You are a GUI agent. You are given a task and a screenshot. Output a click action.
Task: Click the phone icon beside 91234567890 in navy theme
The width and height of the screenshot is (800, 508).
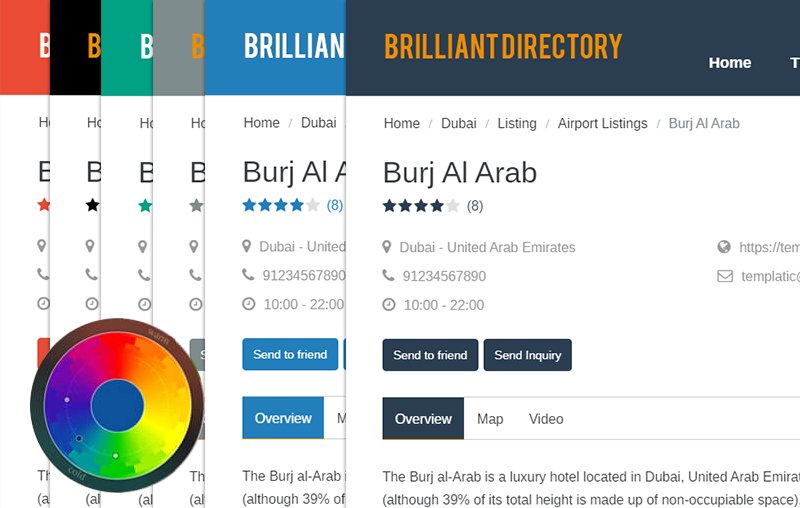click(388, 275)
